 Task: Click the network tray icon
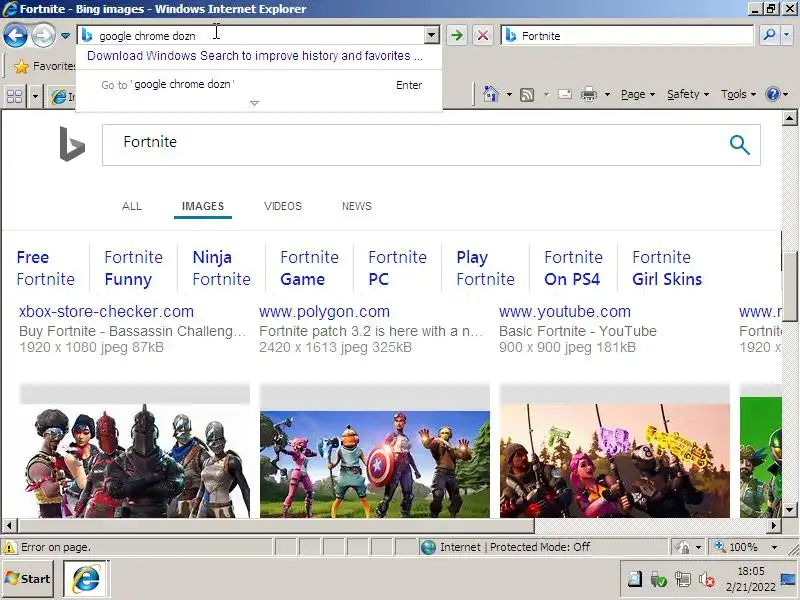click(682, 579)
